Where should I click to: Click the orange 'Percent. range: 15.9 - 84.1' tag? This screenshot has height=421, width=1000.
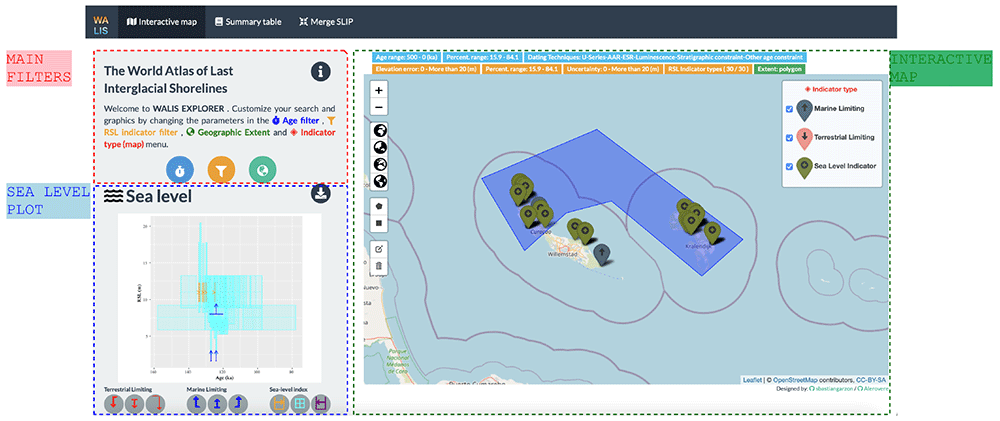click(522, 69)
